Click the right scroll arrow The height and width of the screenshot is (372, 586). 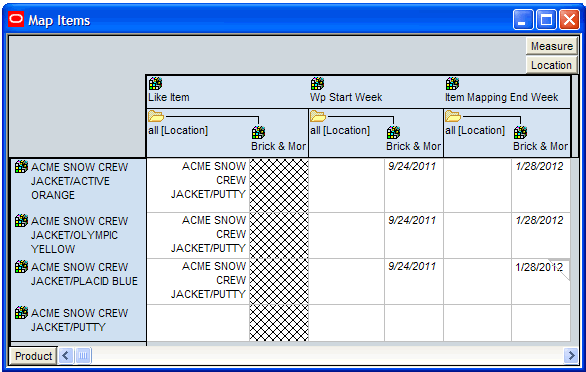571,356
